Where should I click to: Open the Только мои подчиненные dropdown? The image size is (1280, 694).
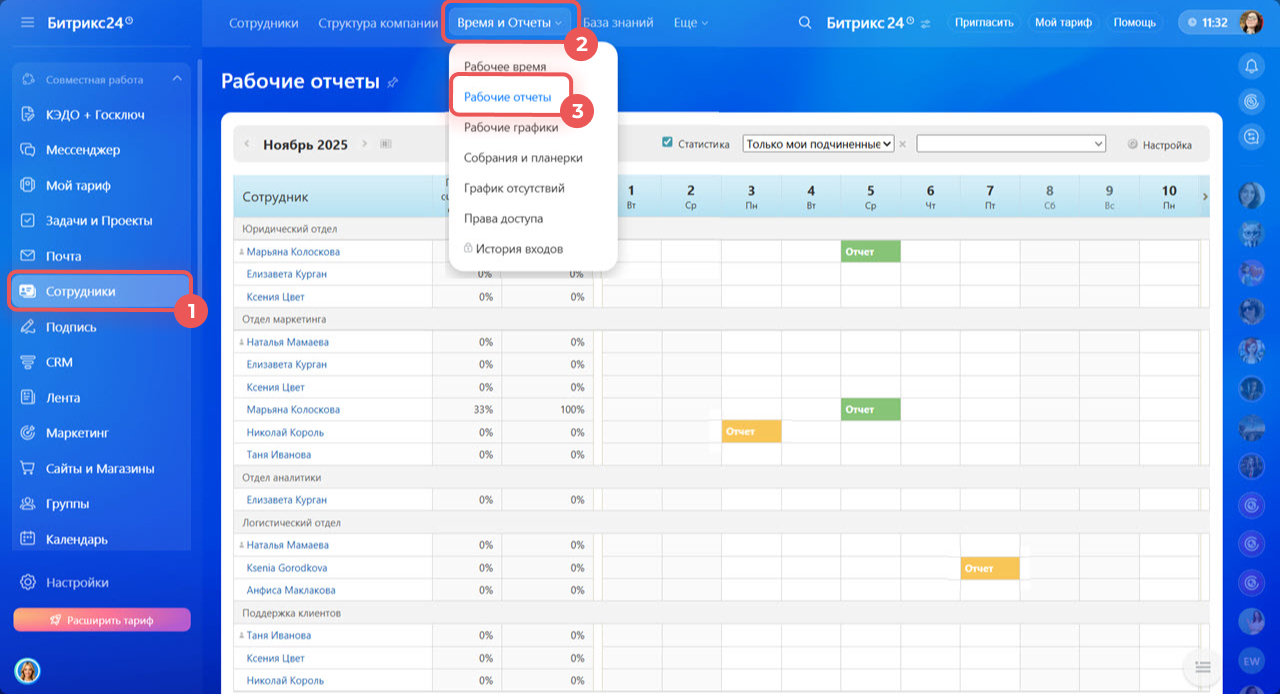(x=818, y=144)
